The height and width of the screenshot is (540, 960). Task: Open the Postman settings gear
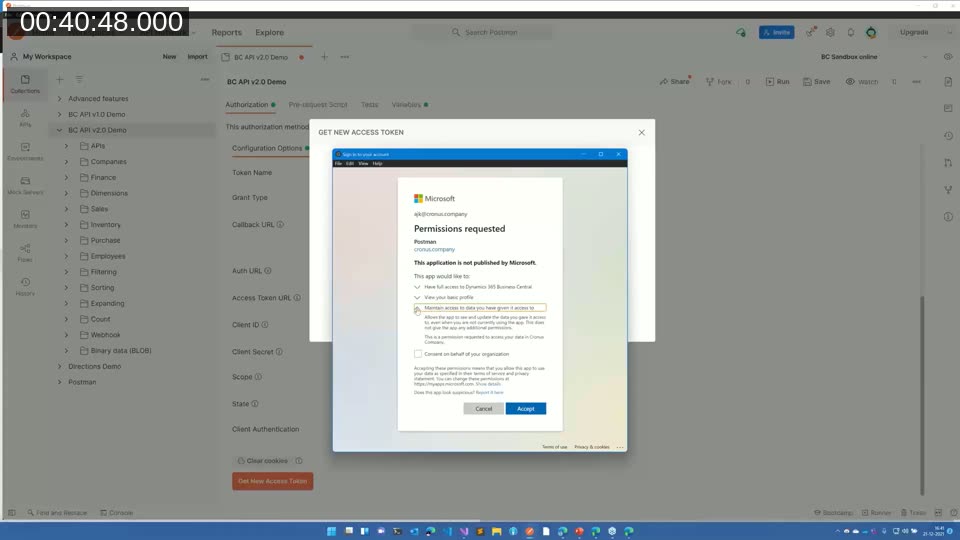pyautogui.click(x=830, y=32)
